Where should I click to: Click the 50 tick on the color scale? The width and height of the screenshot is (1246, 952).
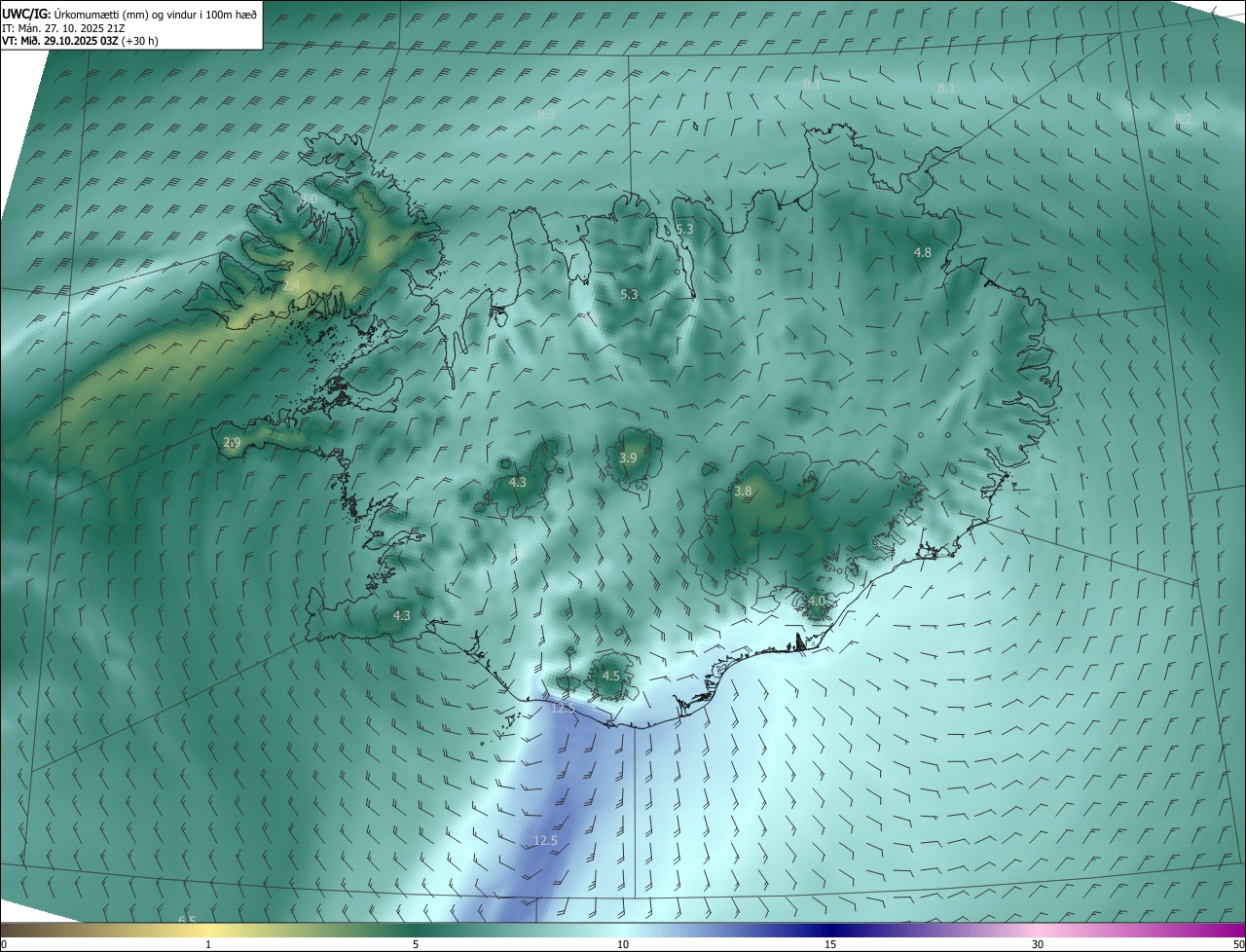tap(1238, 944)
